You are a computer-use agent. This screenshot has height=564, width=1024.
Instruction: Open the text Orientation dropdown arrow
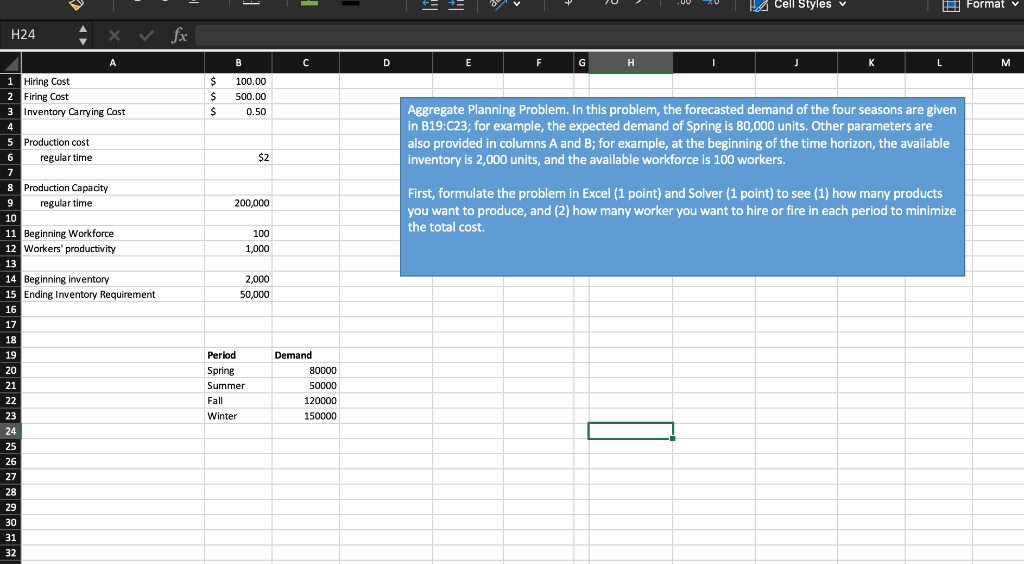[518, 4]
